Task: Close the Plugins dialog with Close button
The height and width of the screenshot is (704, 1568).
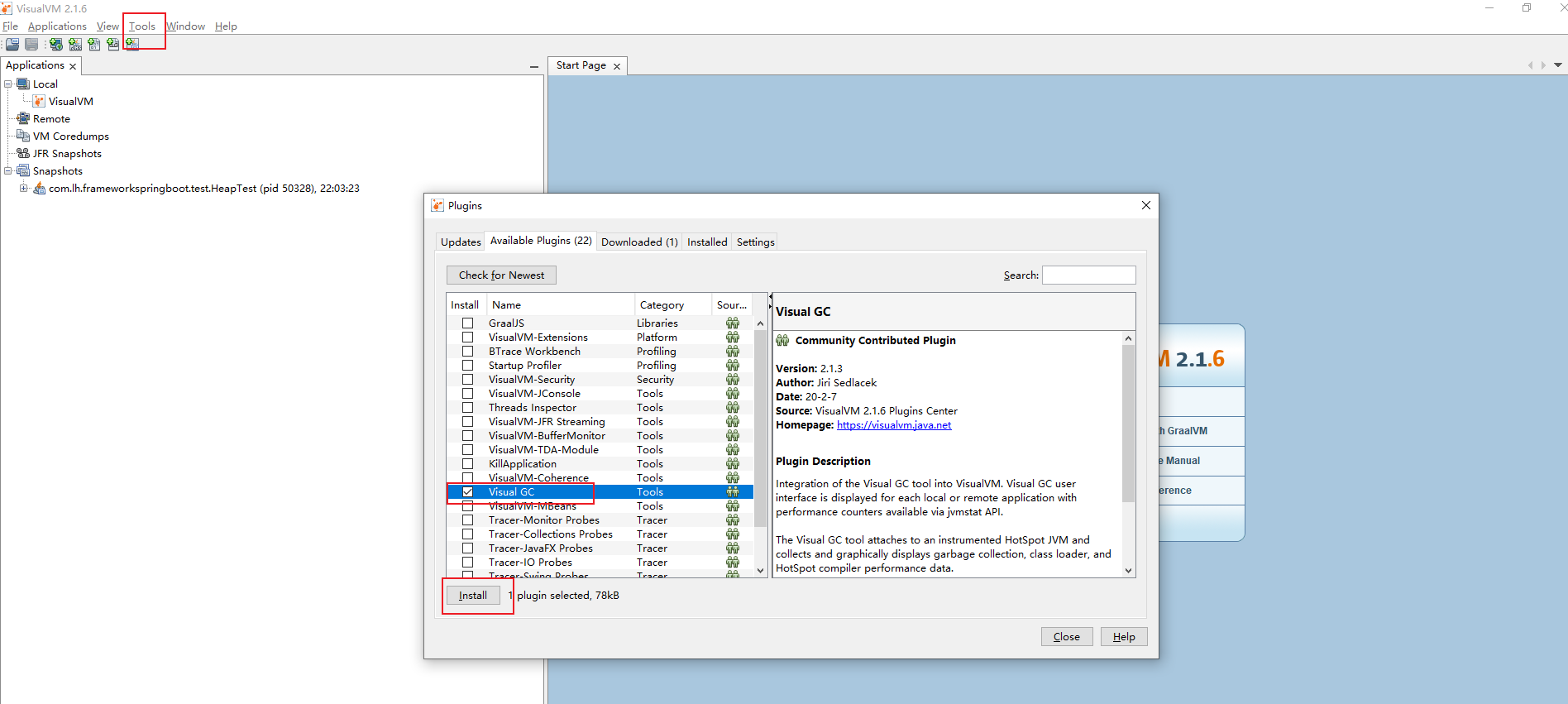Action: click(x=1067, y=636)
